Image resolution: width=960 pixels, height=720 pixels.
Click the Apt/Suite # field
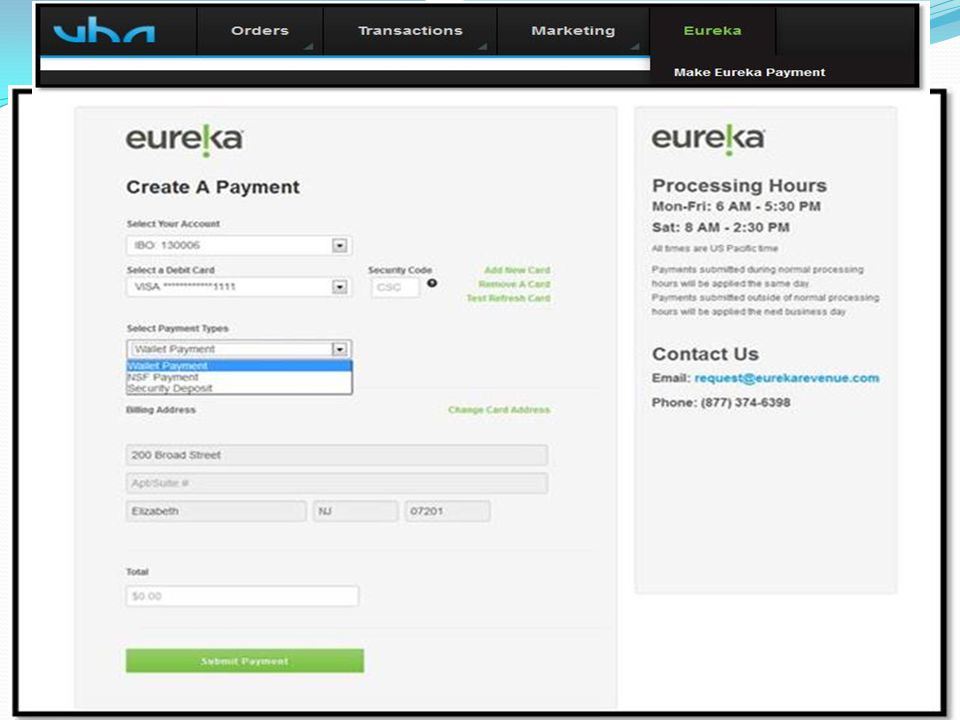point(337,483)
